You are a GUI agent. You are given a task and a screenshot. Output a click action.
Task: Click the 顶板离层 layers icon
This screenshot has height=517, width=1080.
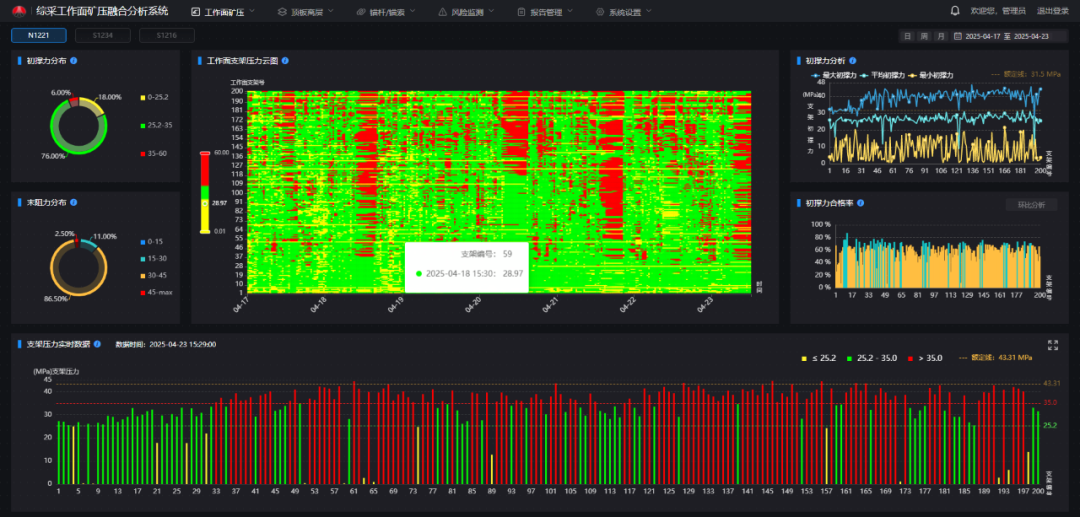click(281, 12)
